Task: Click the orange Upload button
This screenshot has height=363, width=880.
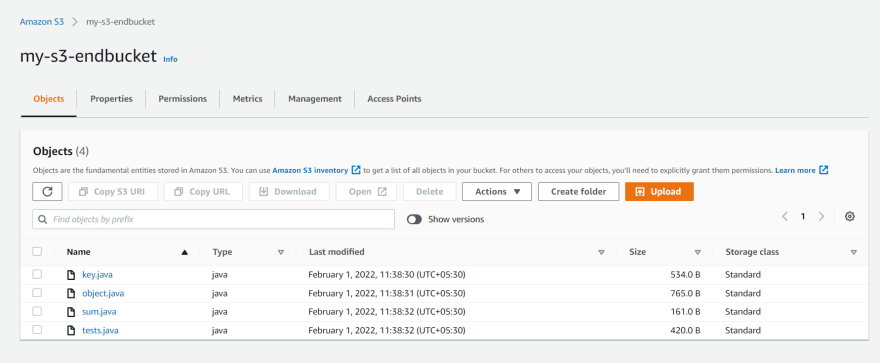Action: [x=659, y=191]
